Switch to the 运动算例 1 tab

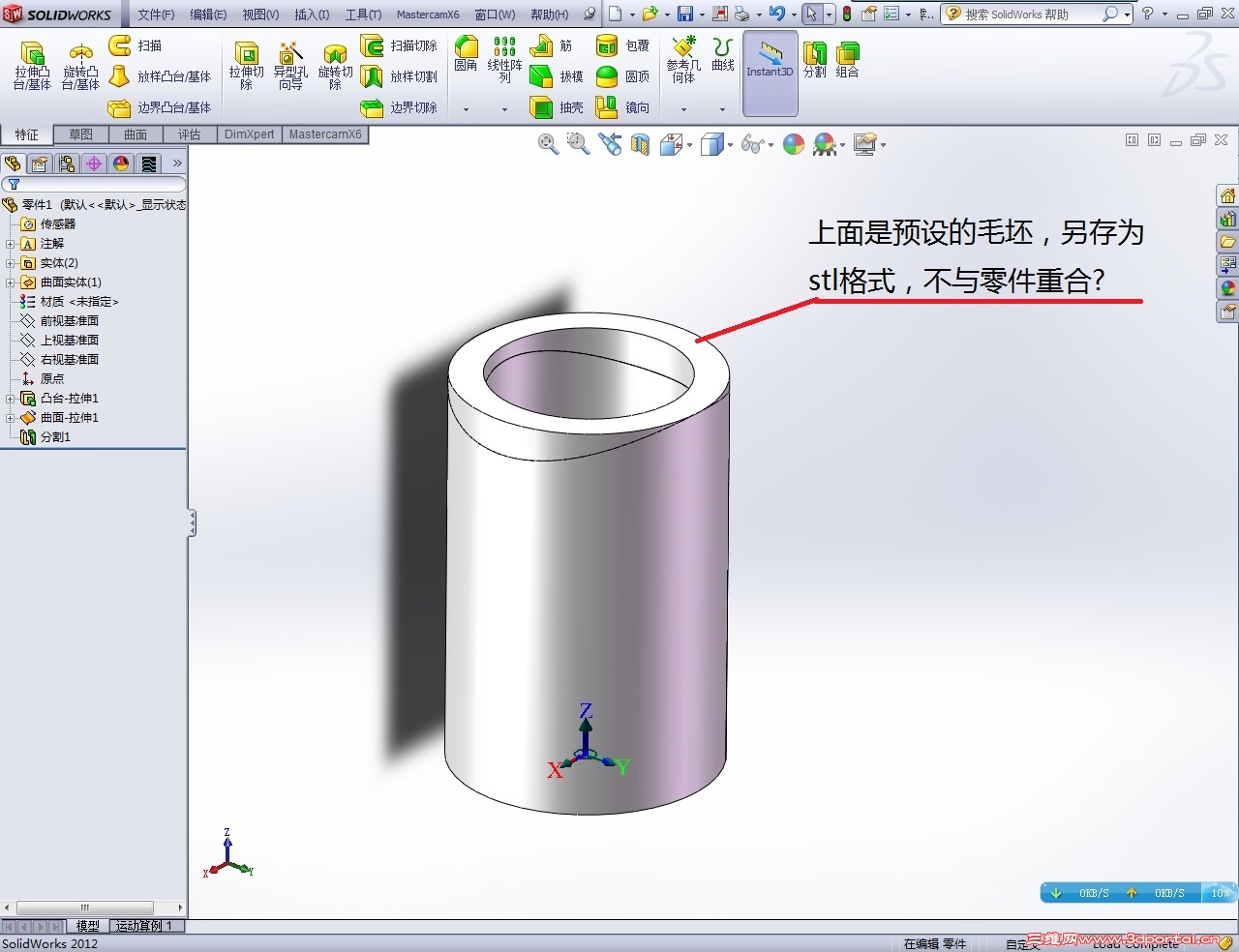(145, 926)
